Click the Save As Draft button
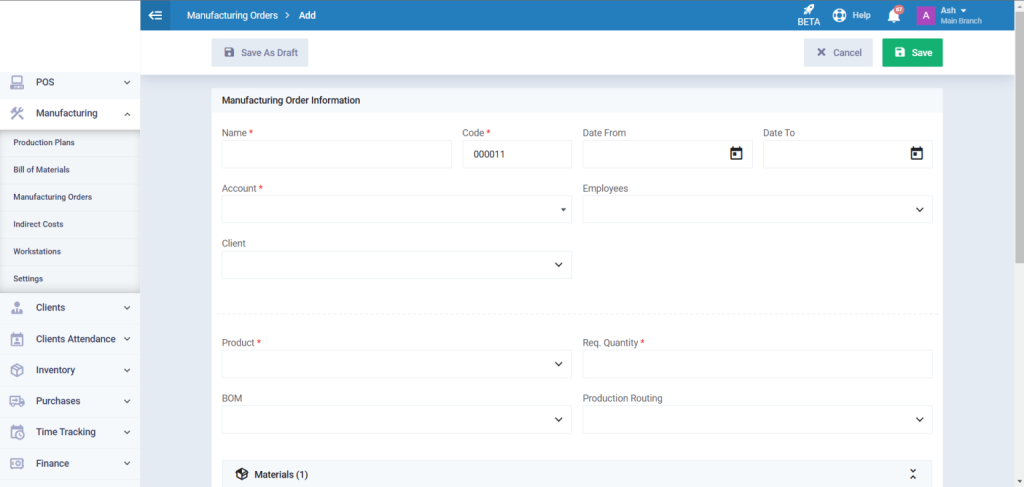The width and height of the screenshot is (1024, 487). (x=260, y=53)
